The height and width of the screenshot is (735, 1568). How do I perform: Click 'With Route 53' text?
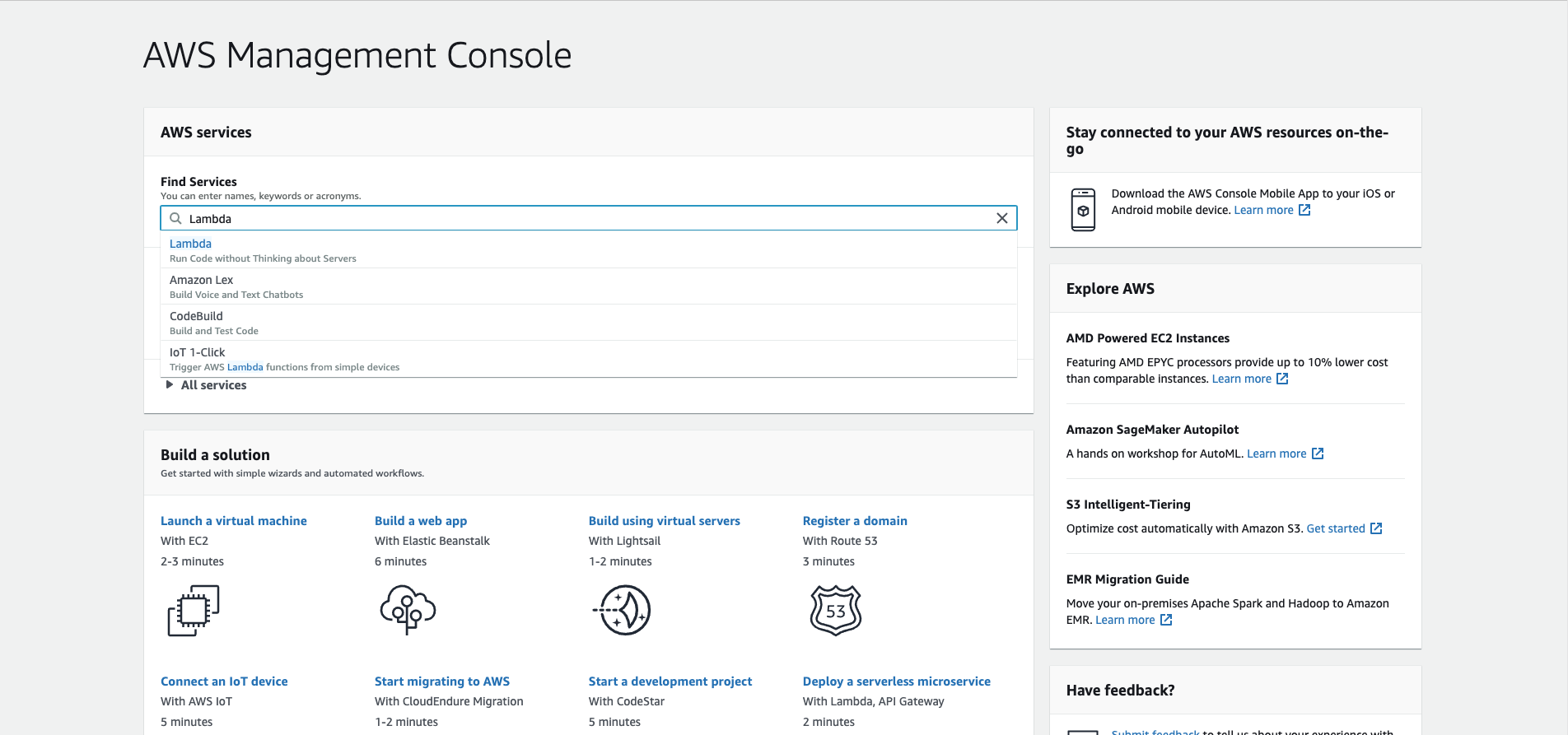tap(840, 541)
